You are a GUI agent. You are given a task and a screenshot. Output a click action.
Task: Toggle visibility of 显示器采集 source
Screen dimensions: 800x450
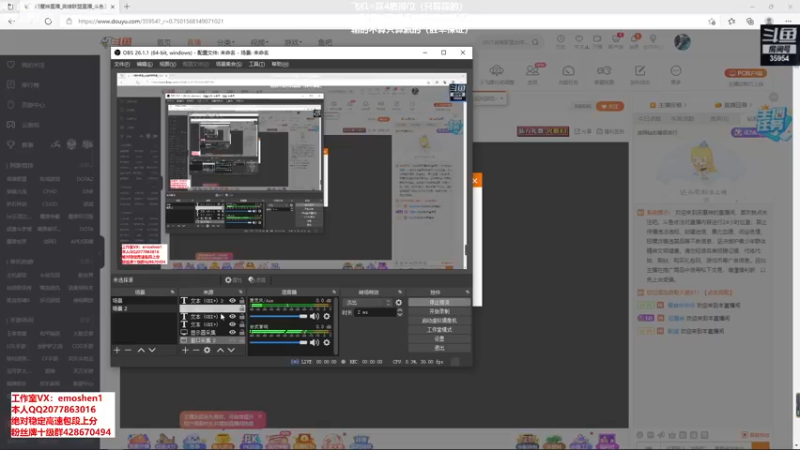pyautogui.click(x=232, y=332)
